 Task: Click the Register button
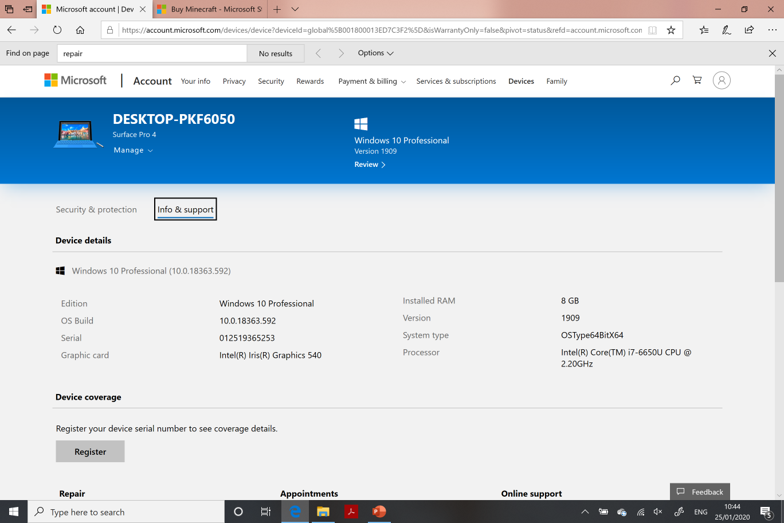(90, 452)
